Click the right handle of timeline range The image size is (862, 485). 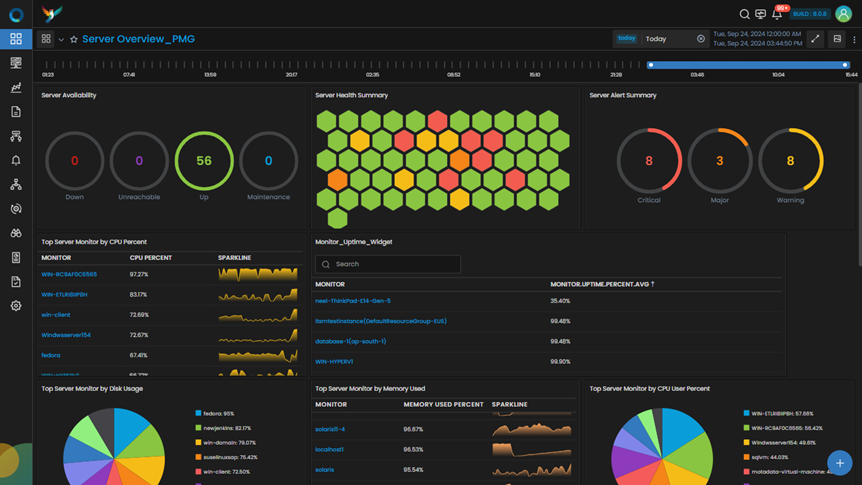click(x=846, y=65)
